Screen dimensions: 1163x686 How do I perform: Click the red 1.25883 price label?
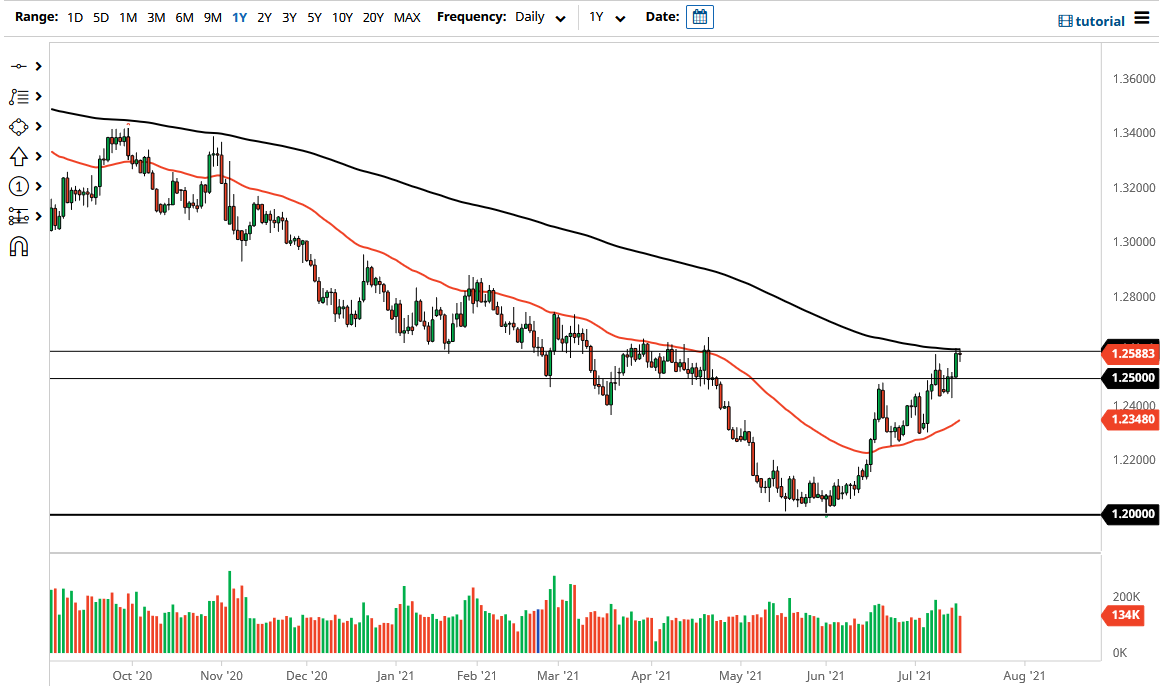(1131, 353)
